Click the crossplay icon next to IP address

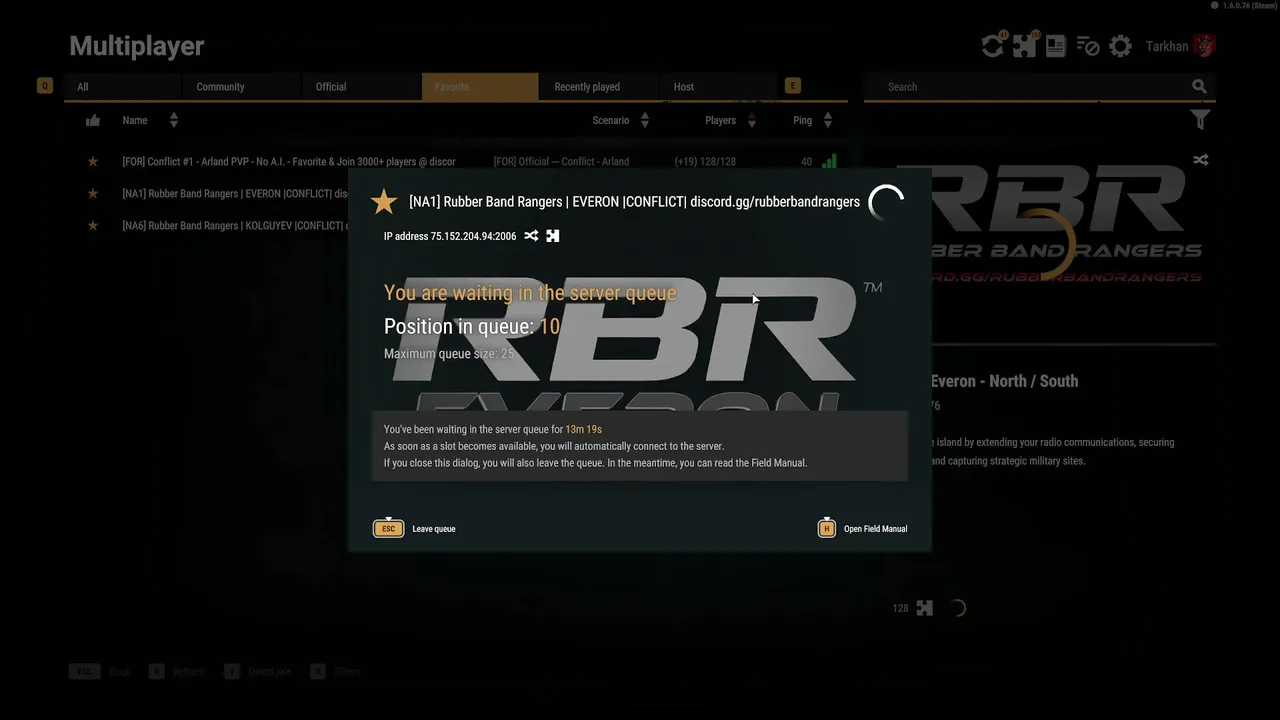(x=531, y=236)
